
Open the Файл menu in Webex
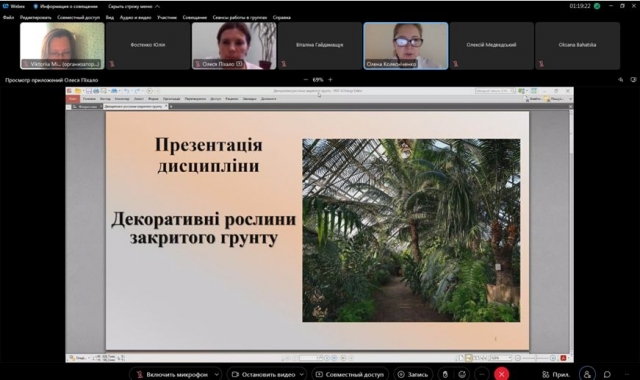(x=9, y=18)
